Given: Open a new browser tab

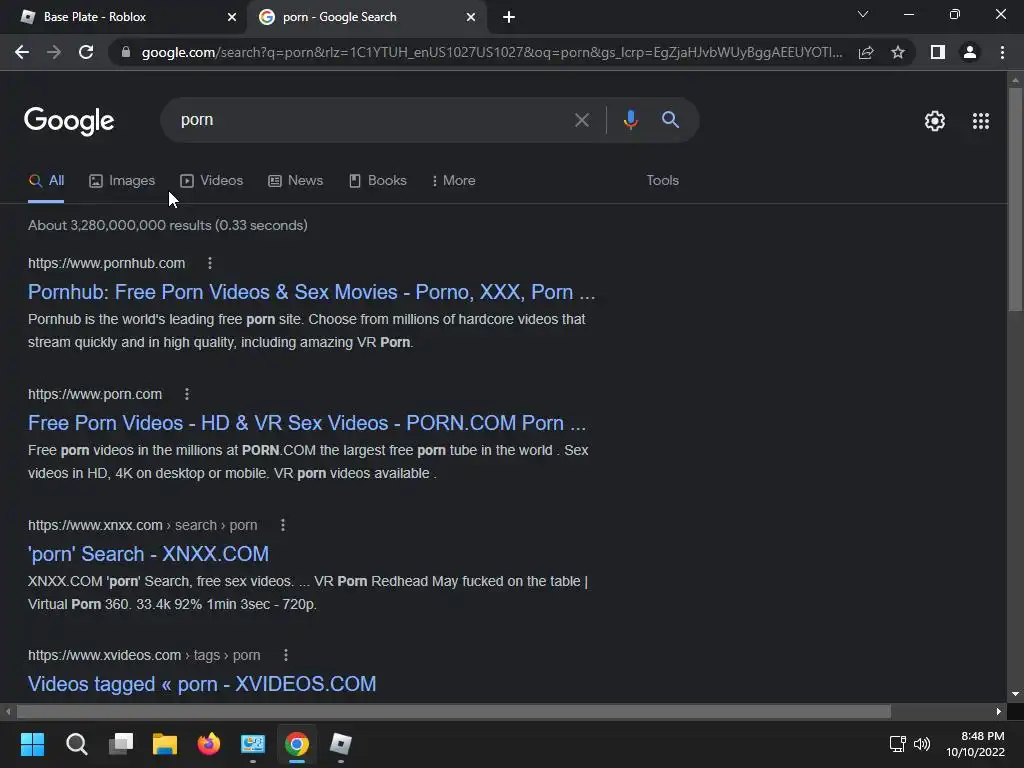Looking at the screenshot, I should (509, 17).
